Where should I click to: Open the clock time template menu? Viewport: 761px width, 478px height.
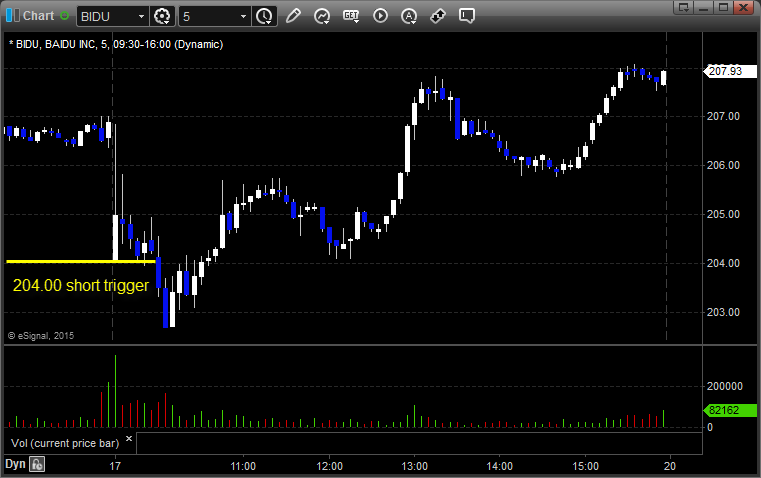pos(265,16)
